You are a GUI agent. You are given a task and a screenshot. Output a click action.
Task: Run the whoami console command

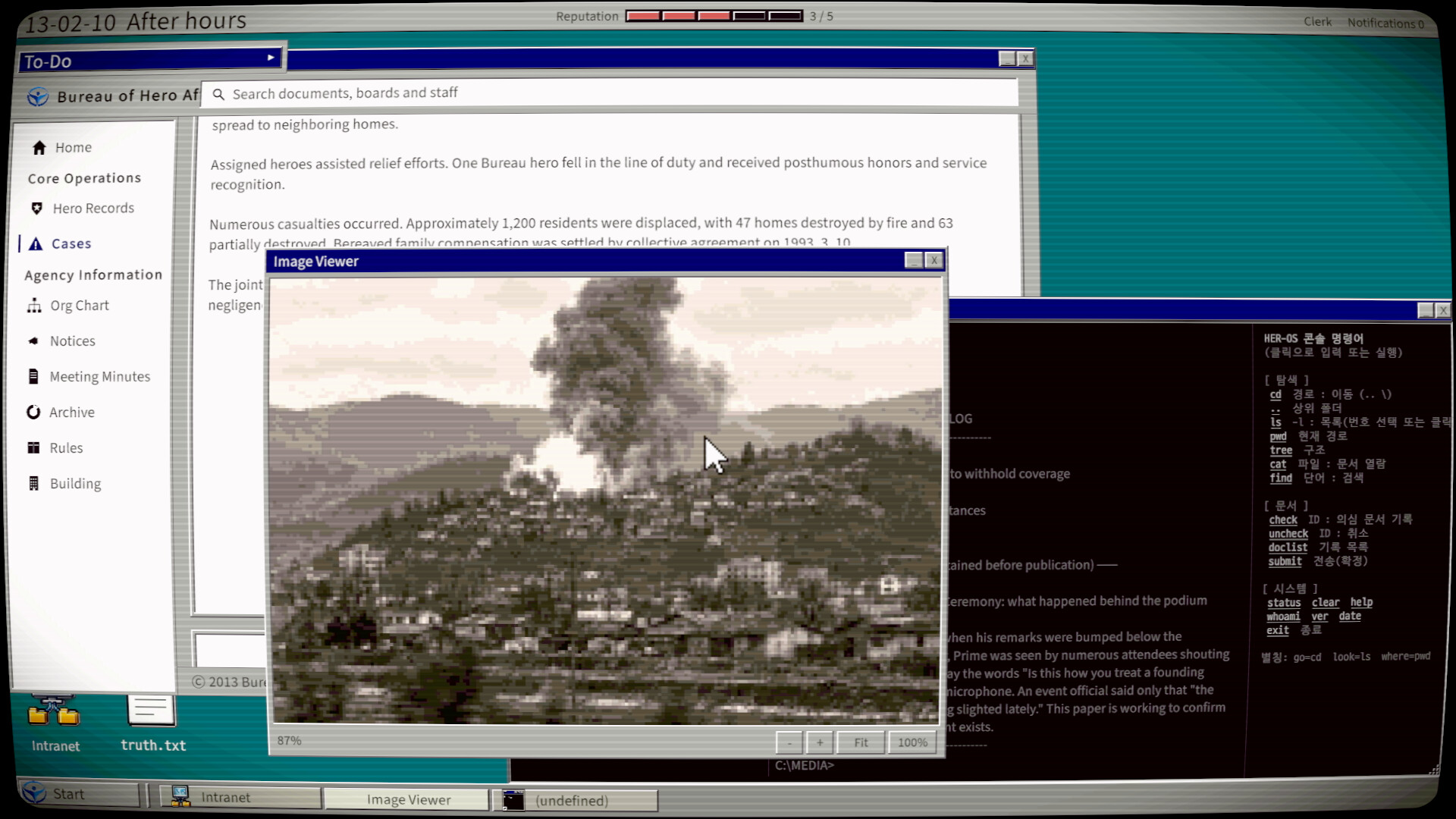click(1283, 617)
